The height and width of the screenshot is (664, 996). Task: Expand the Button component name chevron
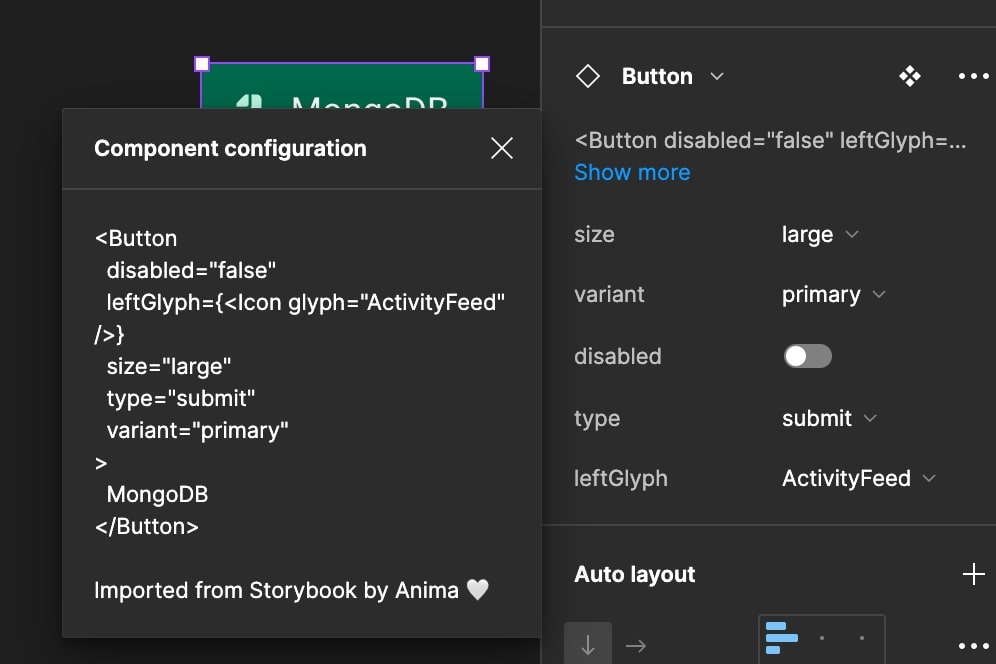coord(716,77)
